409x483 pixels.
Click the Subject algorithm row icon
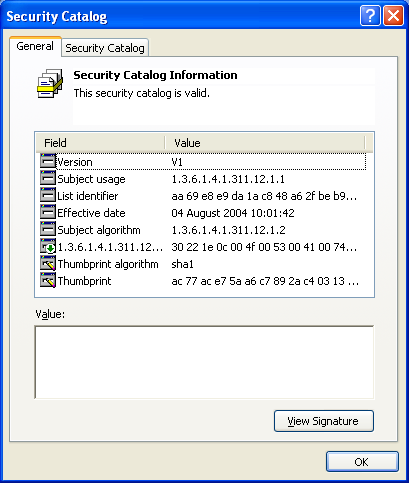pyautogui.click(x=48, y=229)
